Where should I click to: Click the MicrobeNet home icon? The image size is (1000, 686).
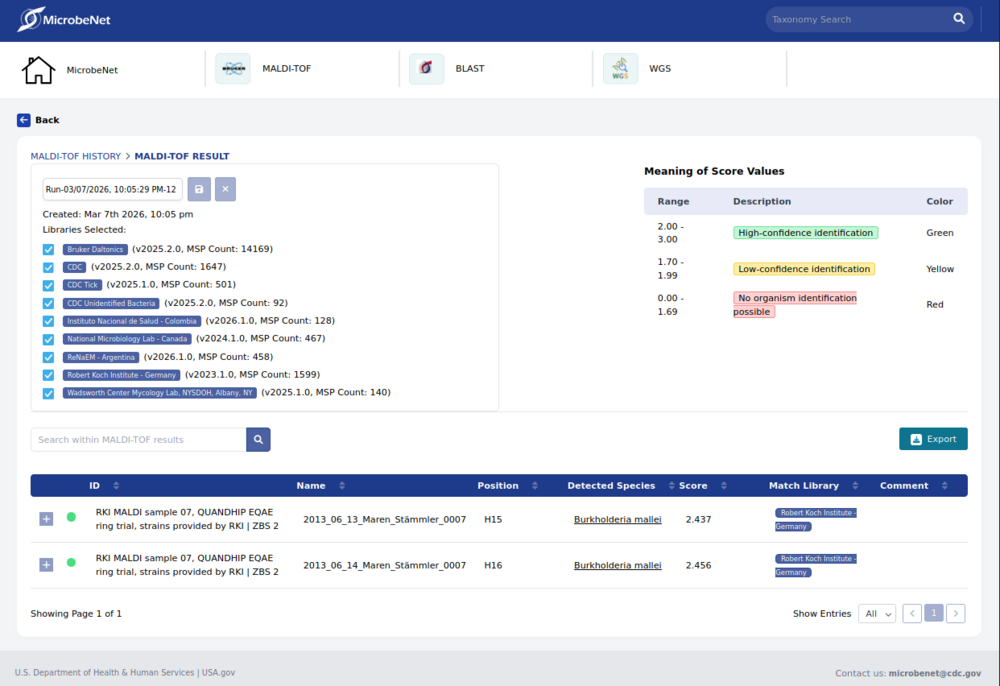coord(40,68)
